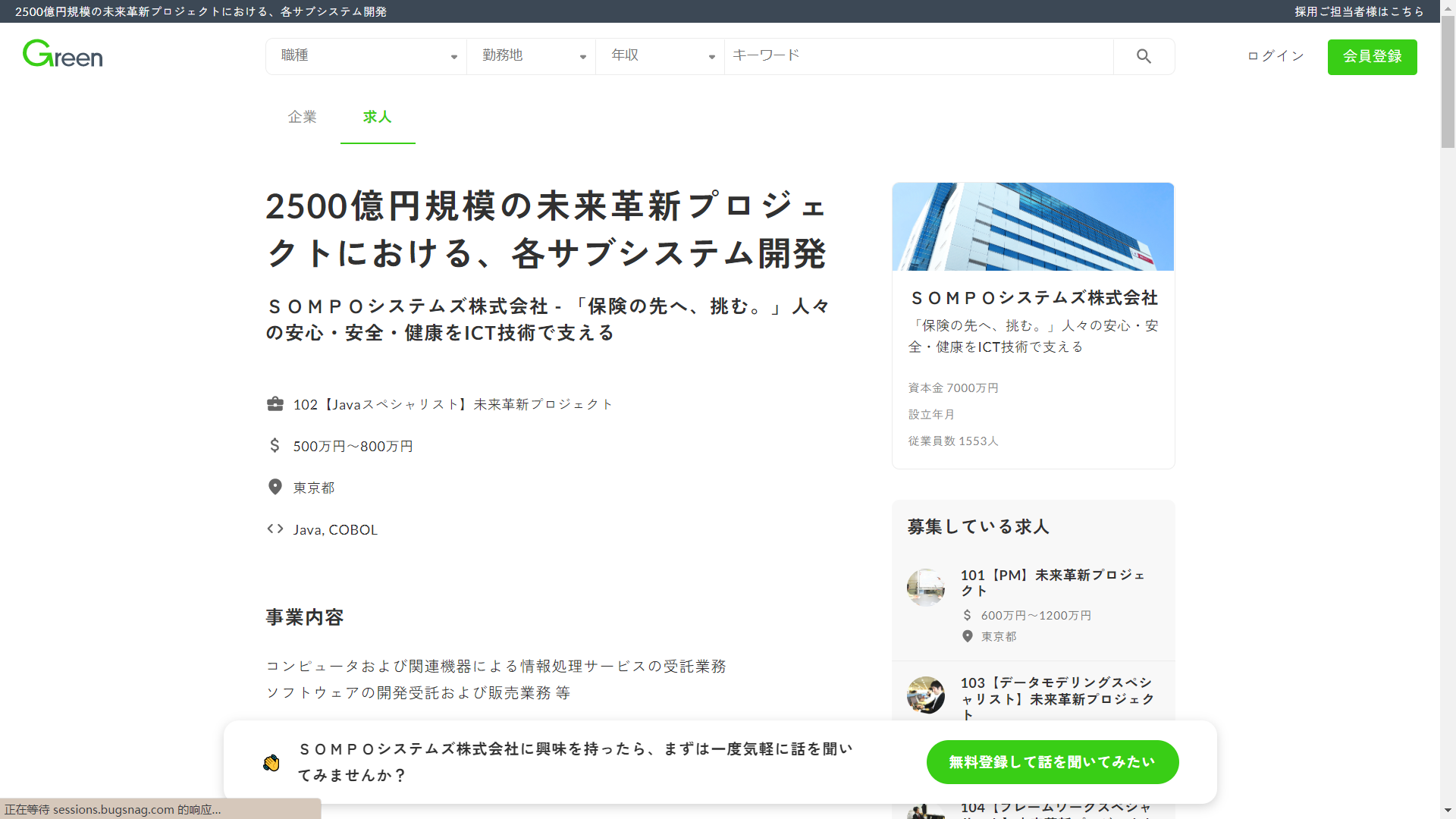Image resolution: width=1456 pixels, height=819 pixels.
Task: Open 採用ご担当者様はこちら link
Action: click(1359, 11)
